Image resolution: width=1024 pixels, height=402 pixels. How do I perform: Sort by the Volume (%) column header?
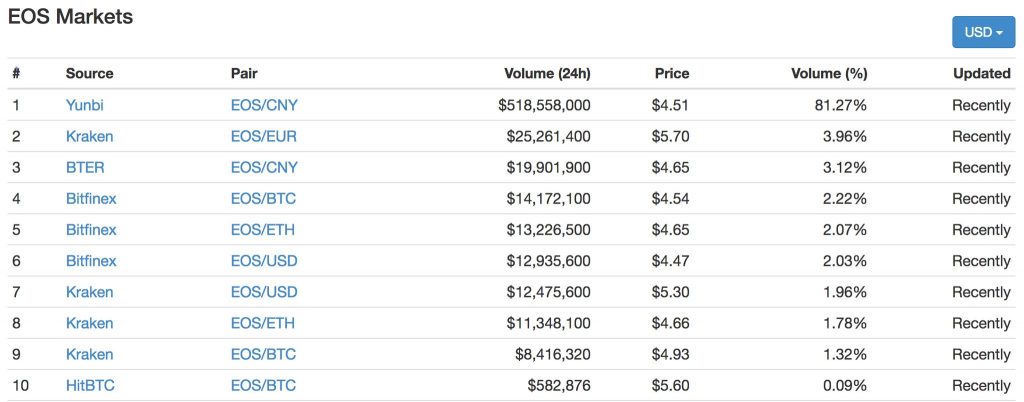pos(829,73)
